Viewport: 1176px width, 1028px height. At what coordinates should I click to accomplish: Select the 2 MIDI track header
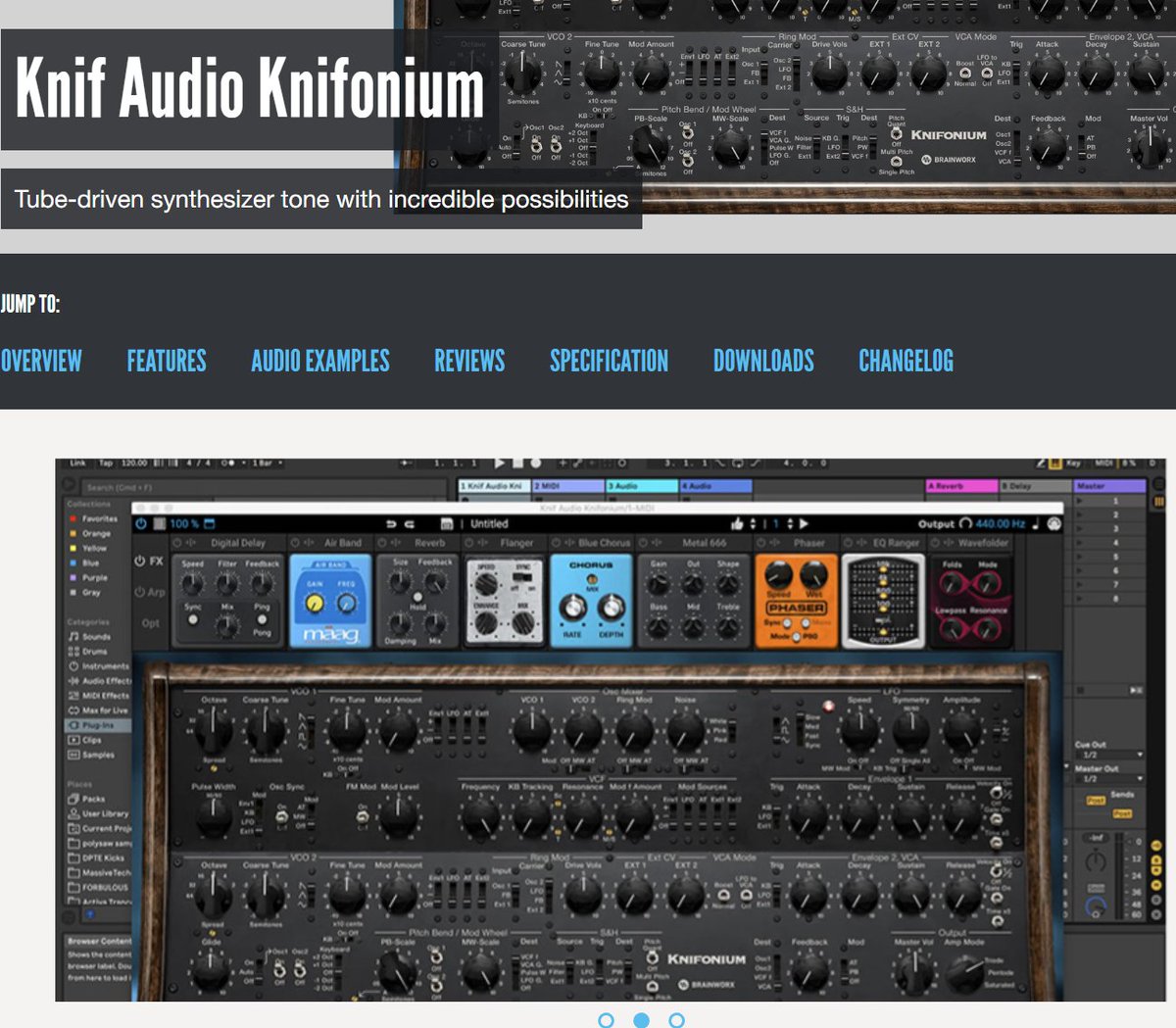[x=567, y=485]
